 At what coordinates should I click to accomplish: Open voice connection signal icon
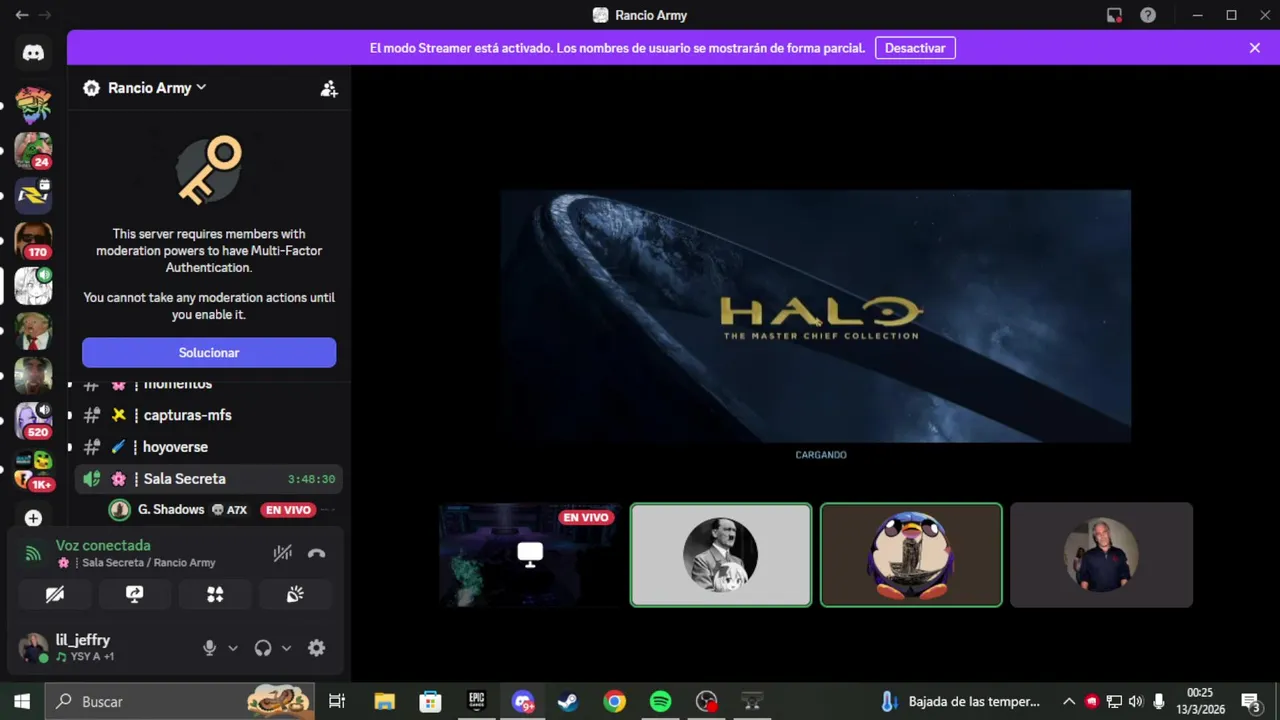tap(33, 553)
